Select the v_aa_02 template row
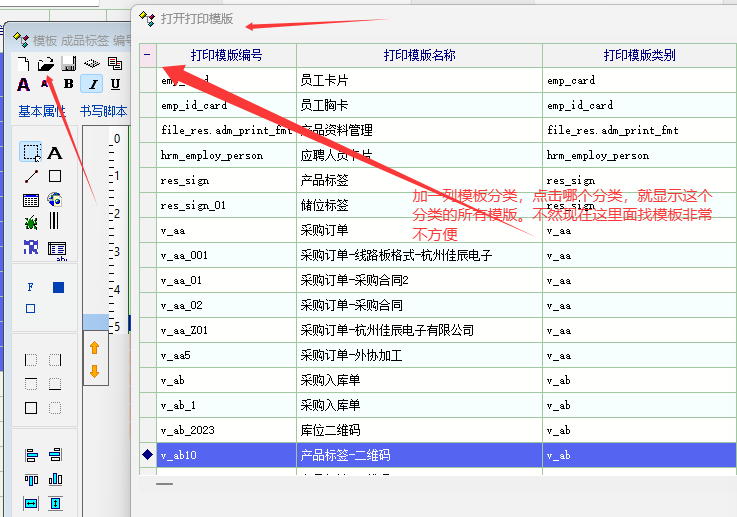This screenshot has width=737, height=517. click(x=438, y=306)
